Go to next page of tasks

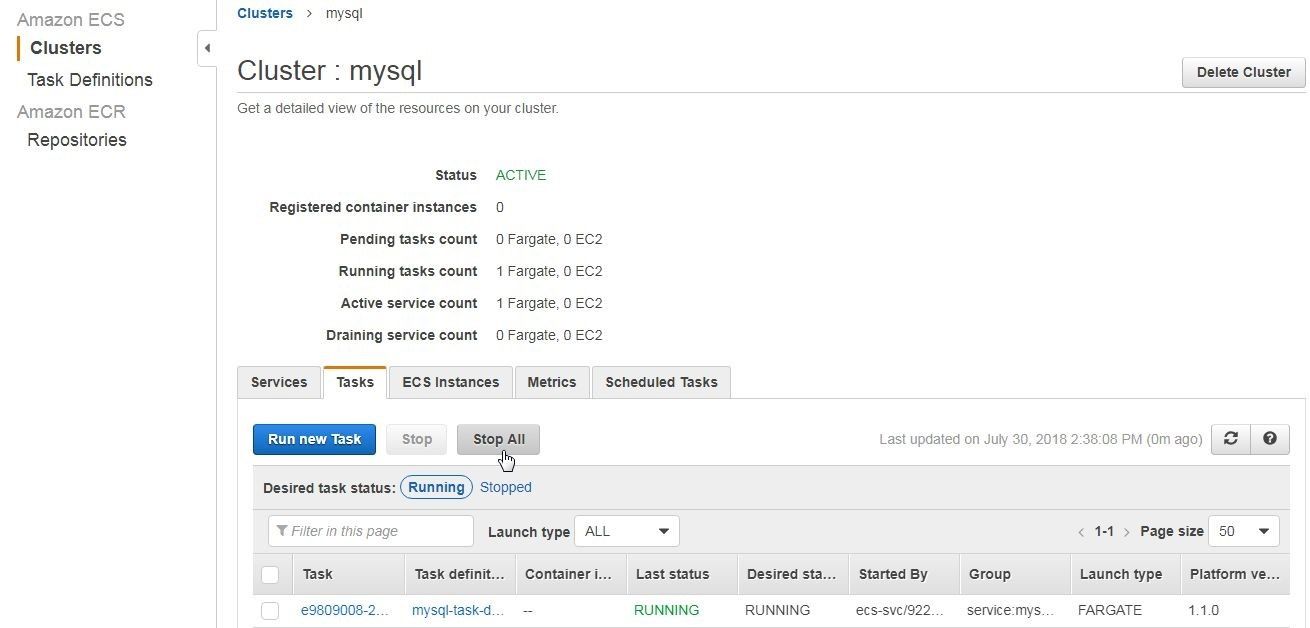pyautogui.click(x=1127, y=531)
